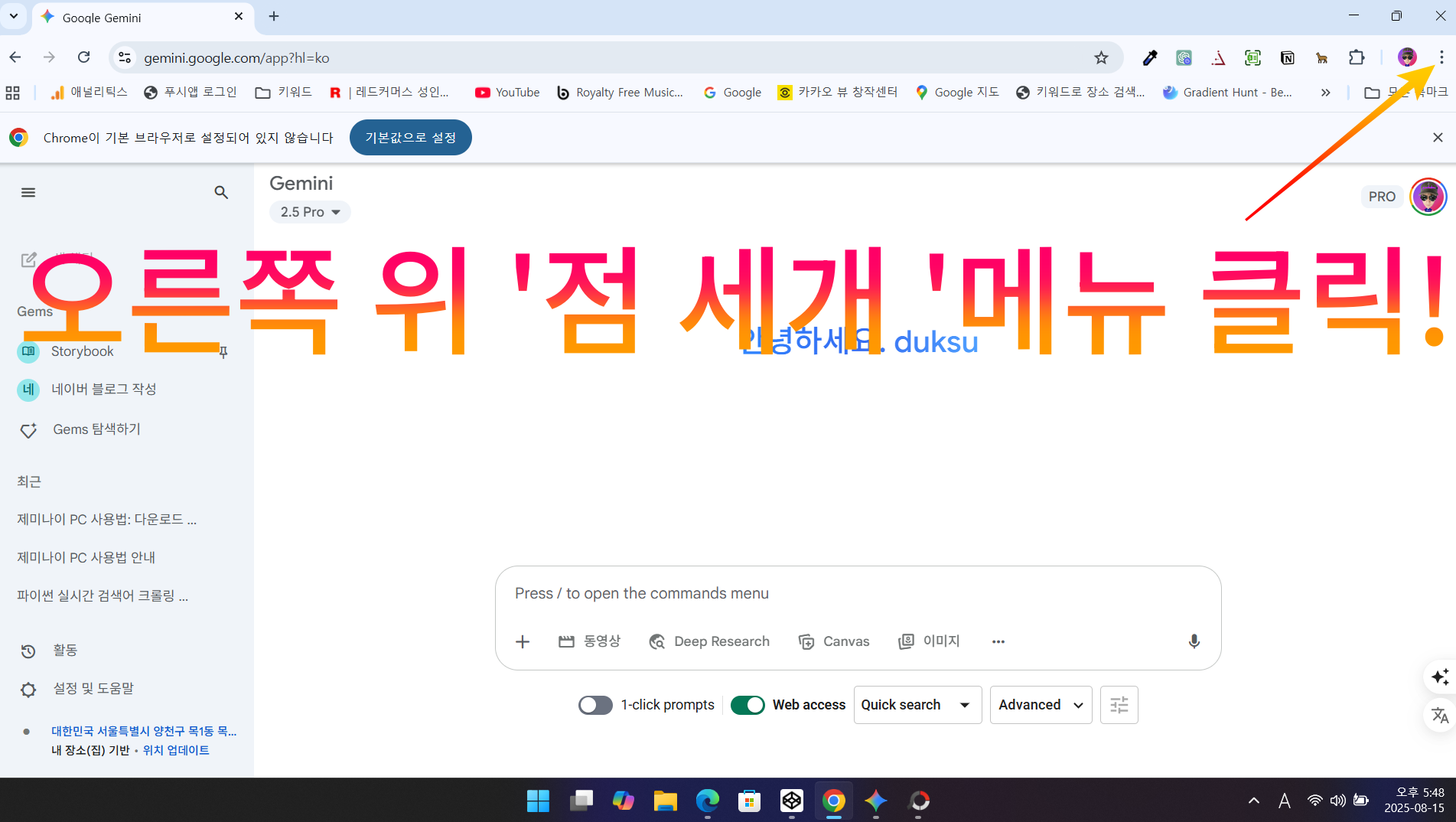Viewport: 1456px width, 822px height.
Task: Expand the 2.5 Pro model selector
Action: 310,212
